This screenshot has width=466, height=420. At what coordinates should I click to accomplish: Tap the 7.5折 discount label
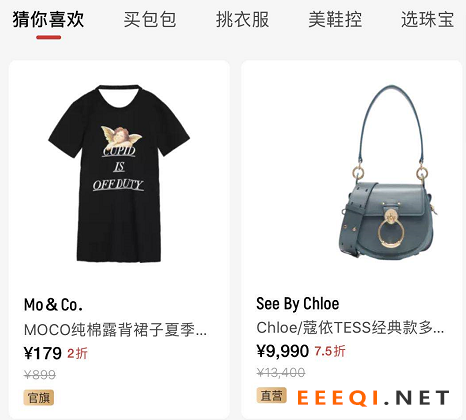[x=330, y=351]
